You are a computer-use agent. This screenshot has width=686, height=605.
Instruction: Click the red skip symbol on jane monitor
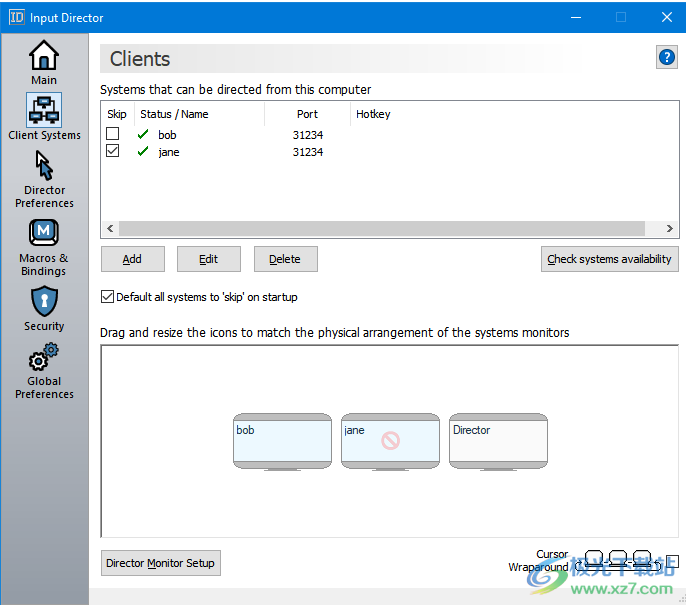point(390,441)
